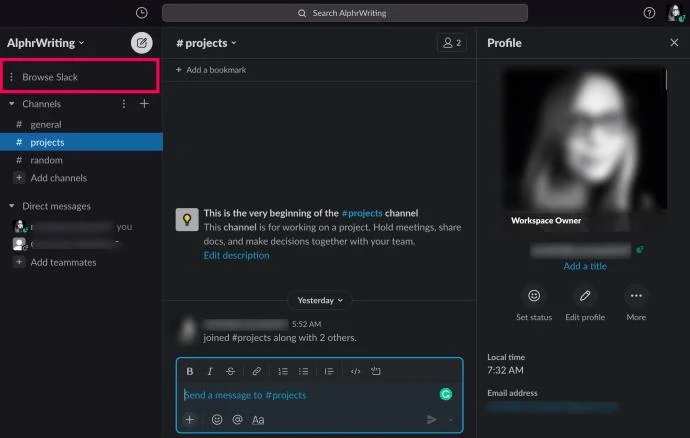The height and width of the screenshot is (438, 690).
Task: Apply ordered list formatting
Action: click(283, 371)
